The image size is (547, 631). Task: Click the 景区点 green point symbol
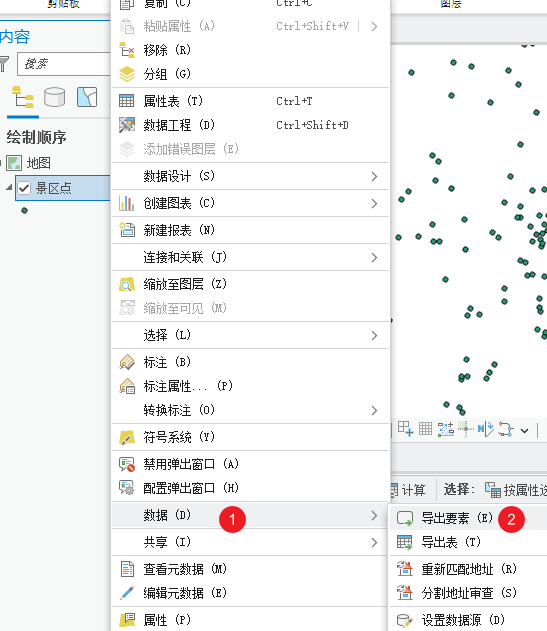click(25, 210)
